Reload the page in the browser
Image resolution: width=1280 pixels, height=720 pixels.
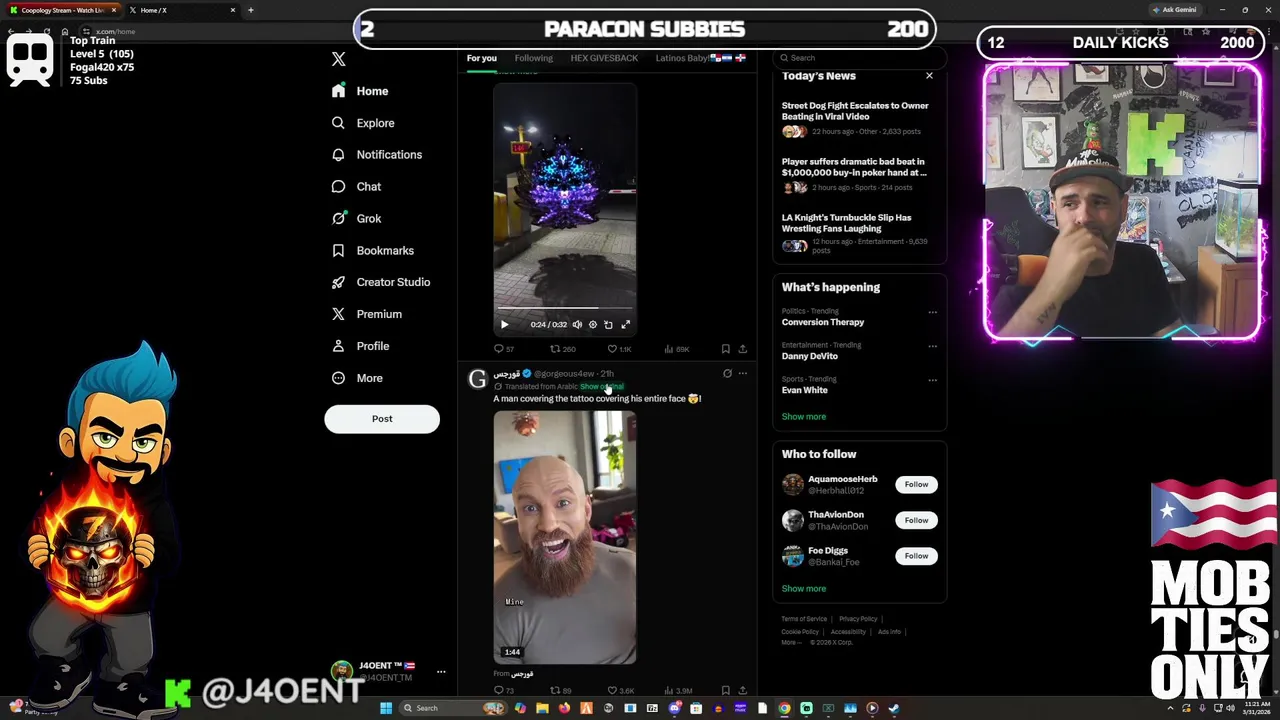(46, 31)
